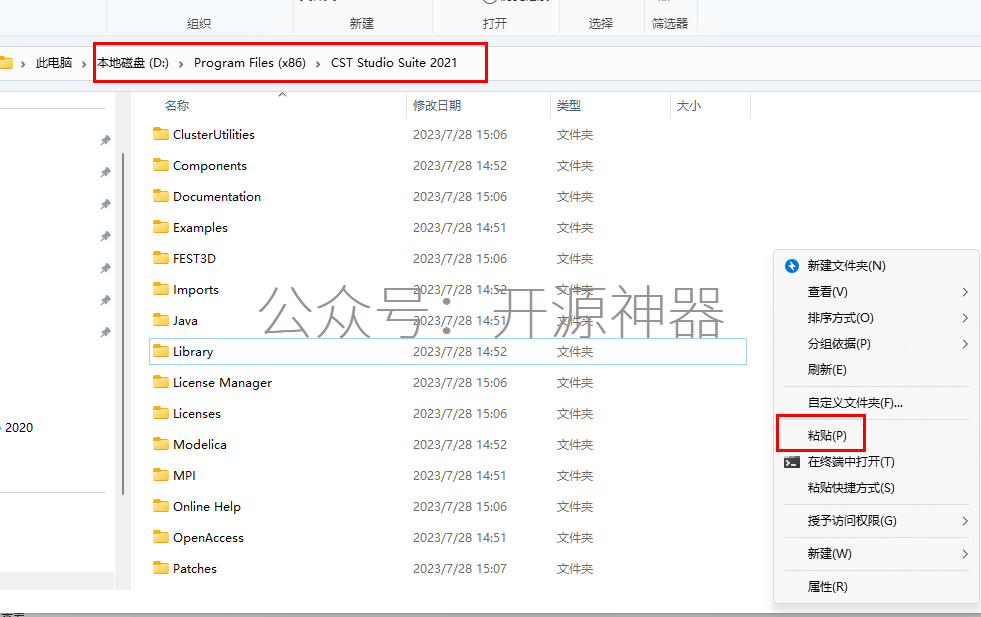Sort files by 名称 column header
This screenshot has height=617, width=981.
point(177,106)
